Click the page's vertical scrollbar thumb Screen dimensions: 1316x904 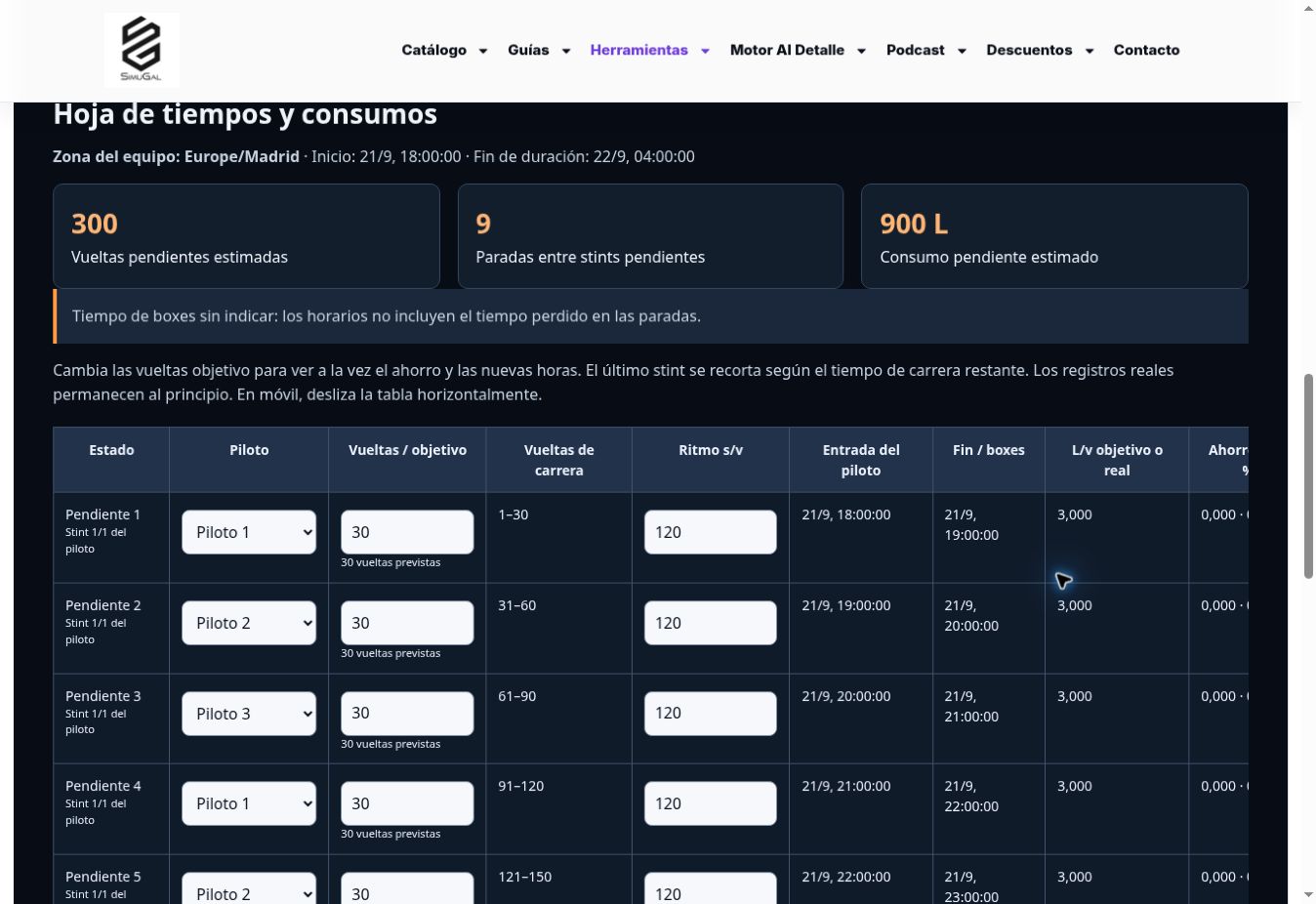(x=1308, y=476)
